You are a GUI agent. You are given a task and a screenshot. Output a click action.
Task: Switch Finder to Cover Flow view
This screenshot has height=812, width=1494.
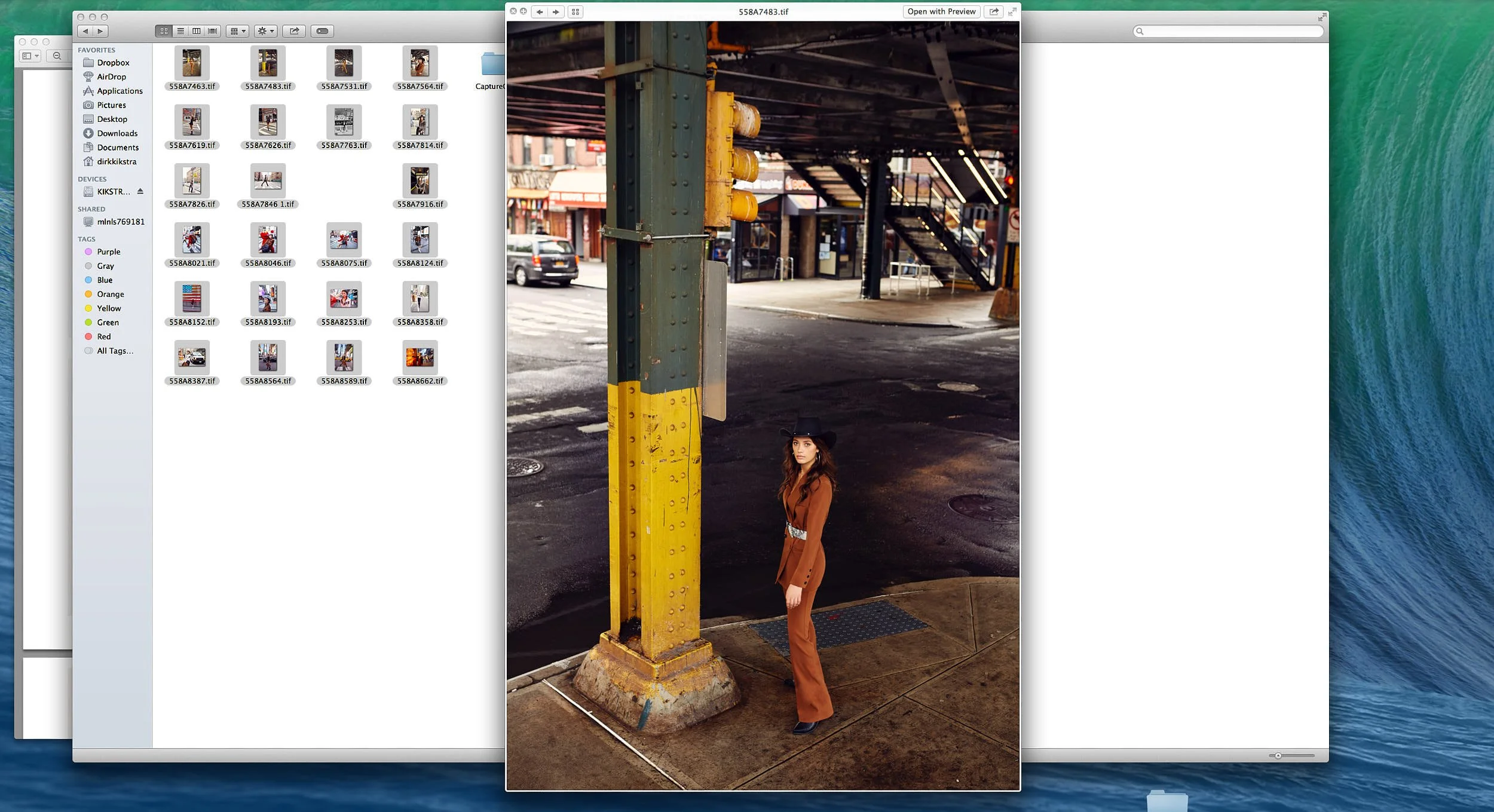click(212, 30)
